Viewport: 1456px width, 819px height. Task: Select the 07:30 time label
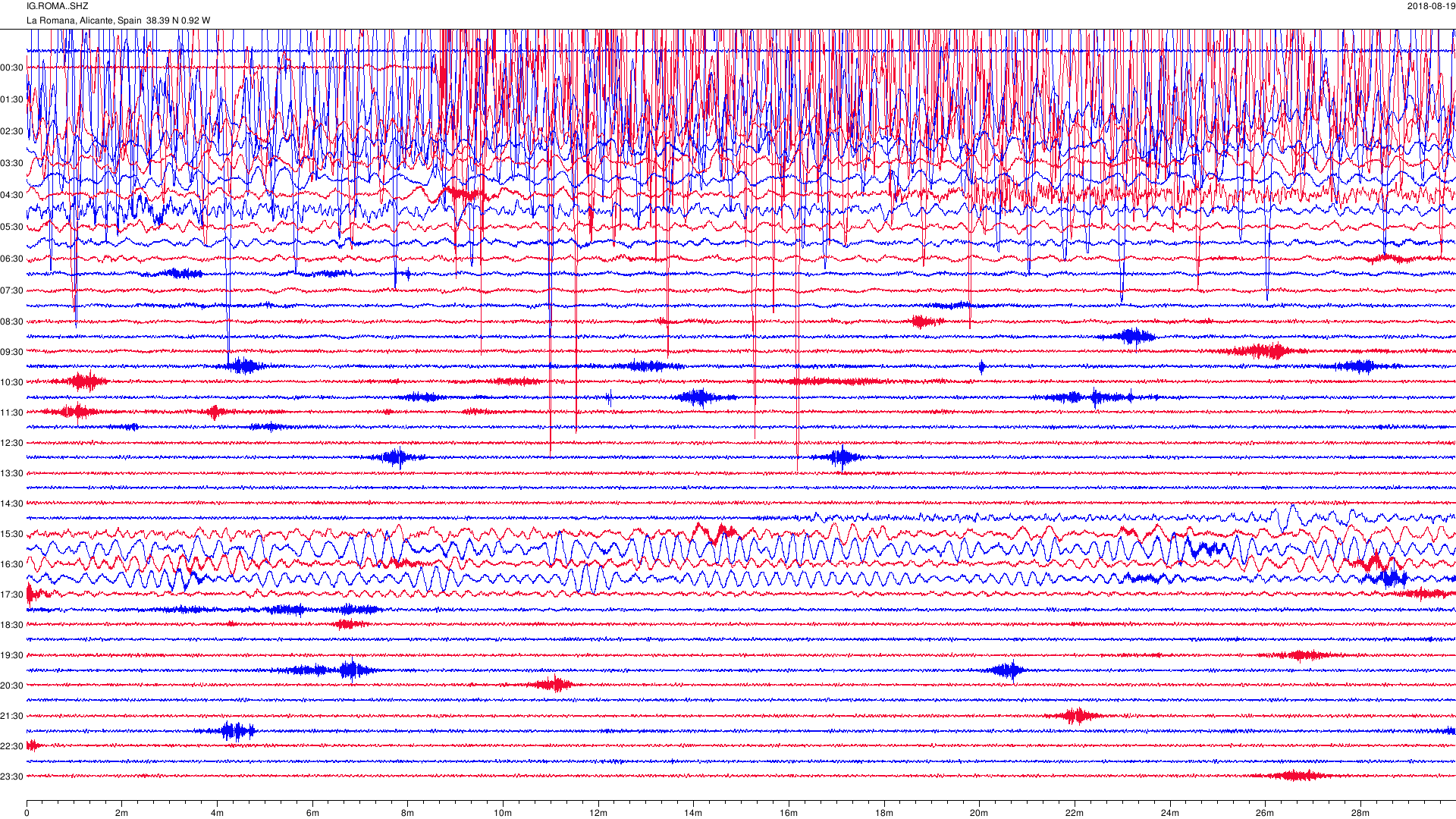(11, 290)
